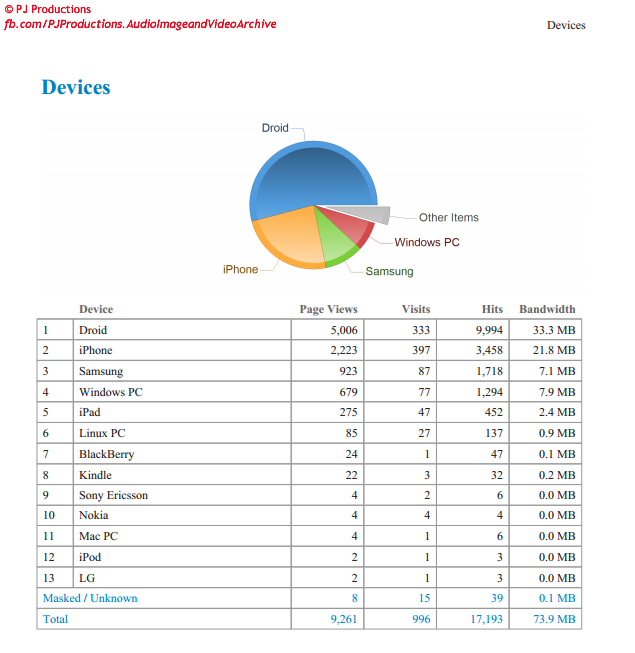Sort by Page Views column header
This screenshot has width=635, height=653.
click(328, 309)
